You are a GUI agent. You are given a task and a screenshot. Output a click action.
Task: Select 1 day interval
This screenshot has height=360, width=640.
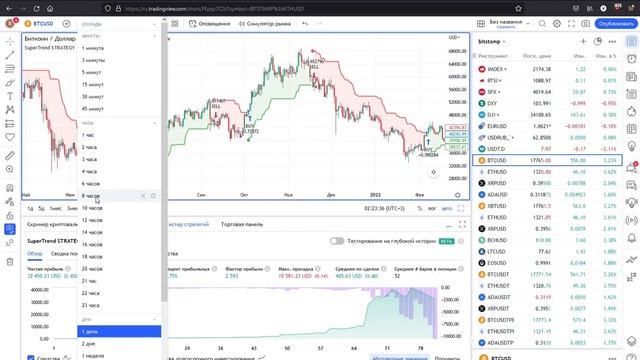point(119,331)
